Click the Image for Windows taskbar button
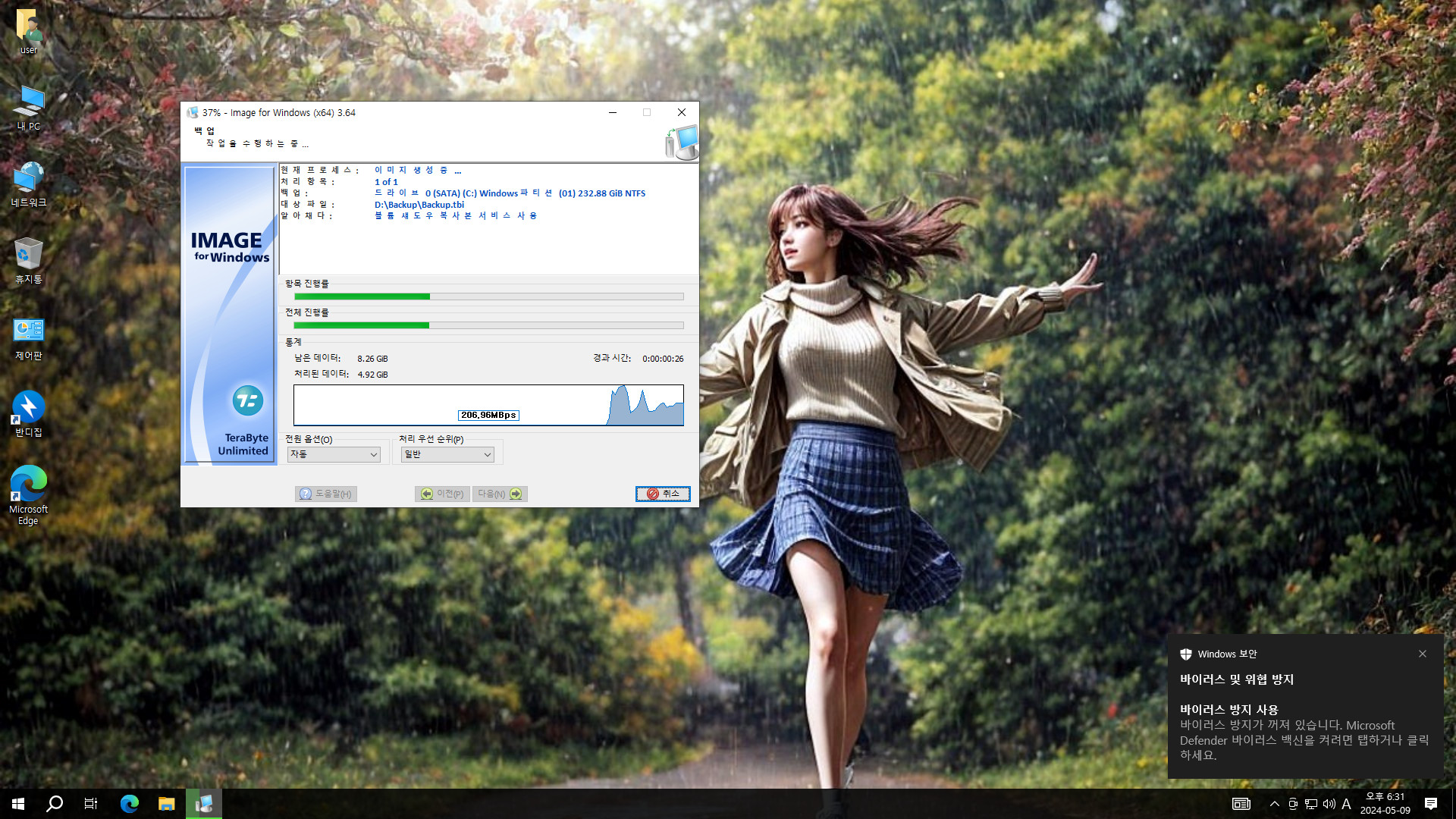 pyautogui.click(x=204, y=804)
